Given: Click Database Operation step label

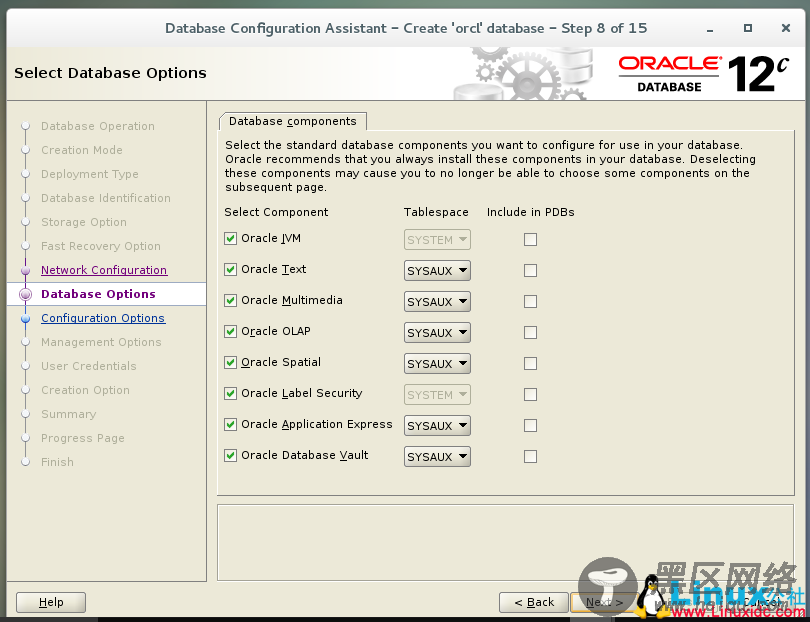Looking at the screenshot, I should click(98, 126).
